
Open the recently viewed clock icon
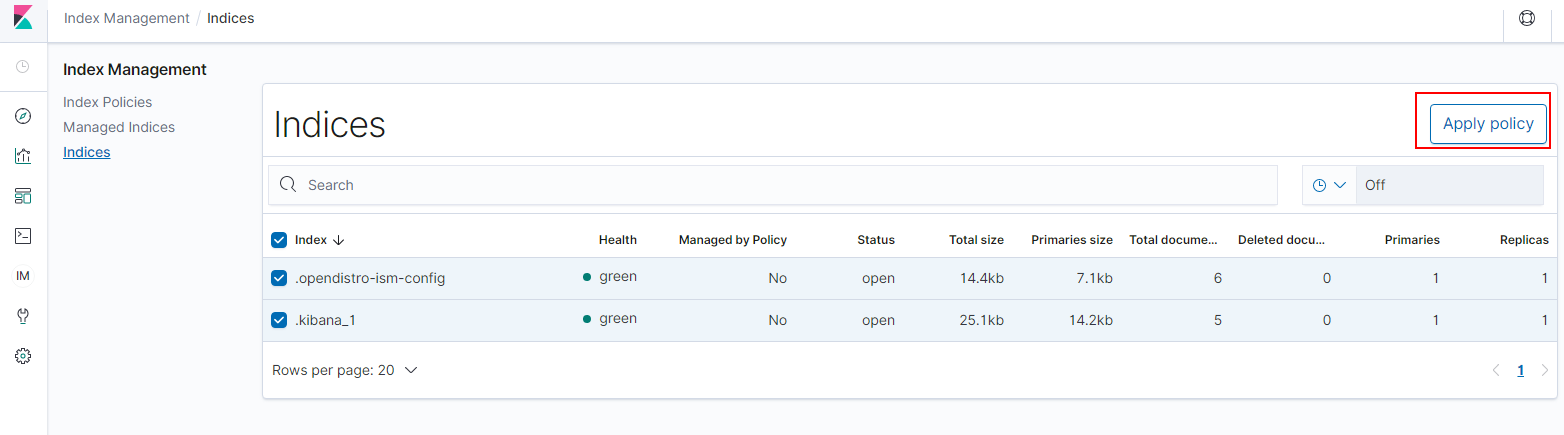click(x=23, y=66)
